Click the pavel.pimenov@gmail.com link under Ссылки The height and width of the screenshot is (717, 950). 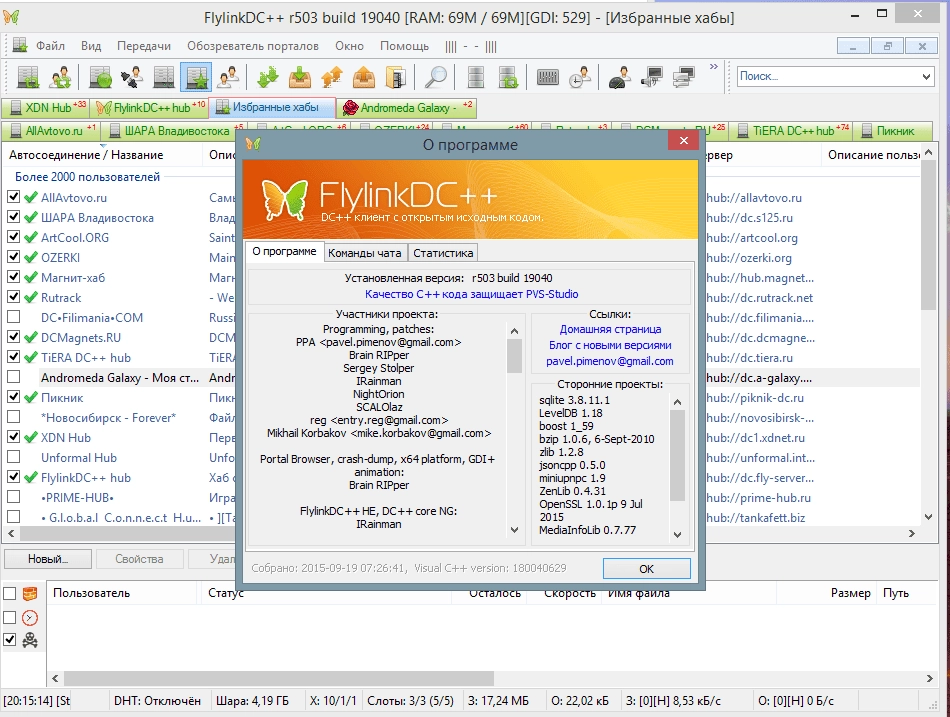pyautogui.click(x=610, y=361)
